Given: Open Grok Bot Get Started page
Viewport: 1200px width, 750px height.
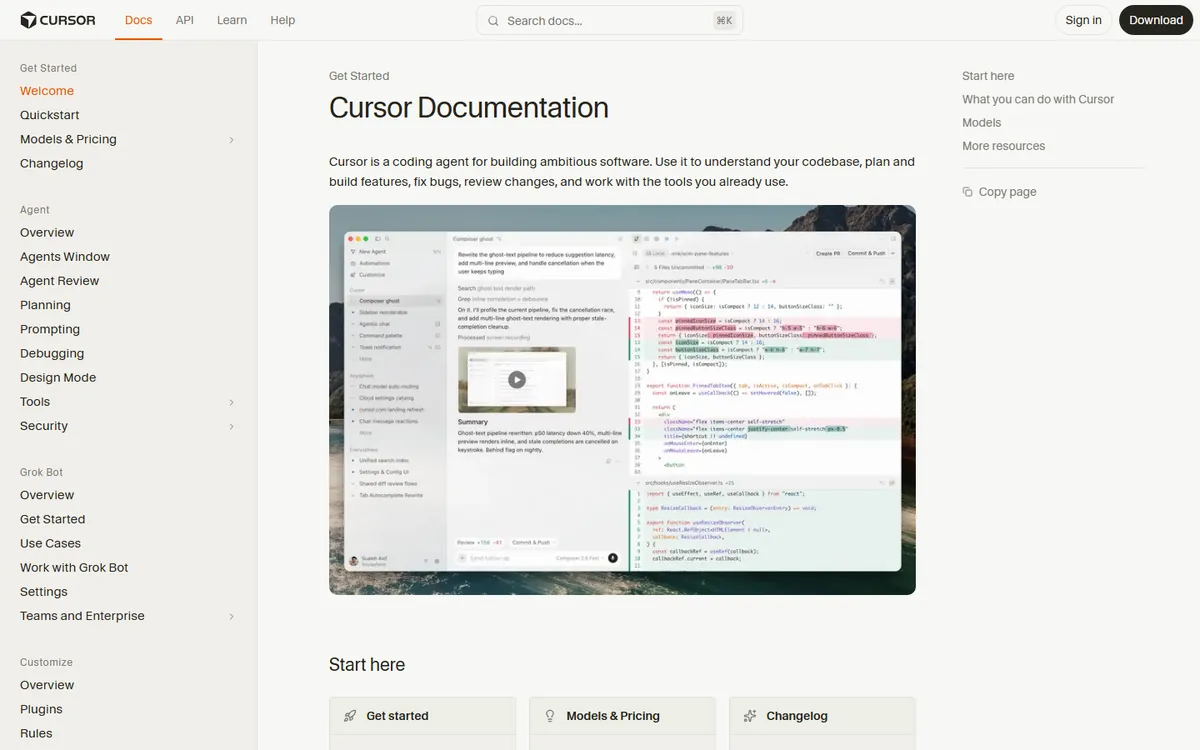Looking at the screenshot, I should (53, 519).
